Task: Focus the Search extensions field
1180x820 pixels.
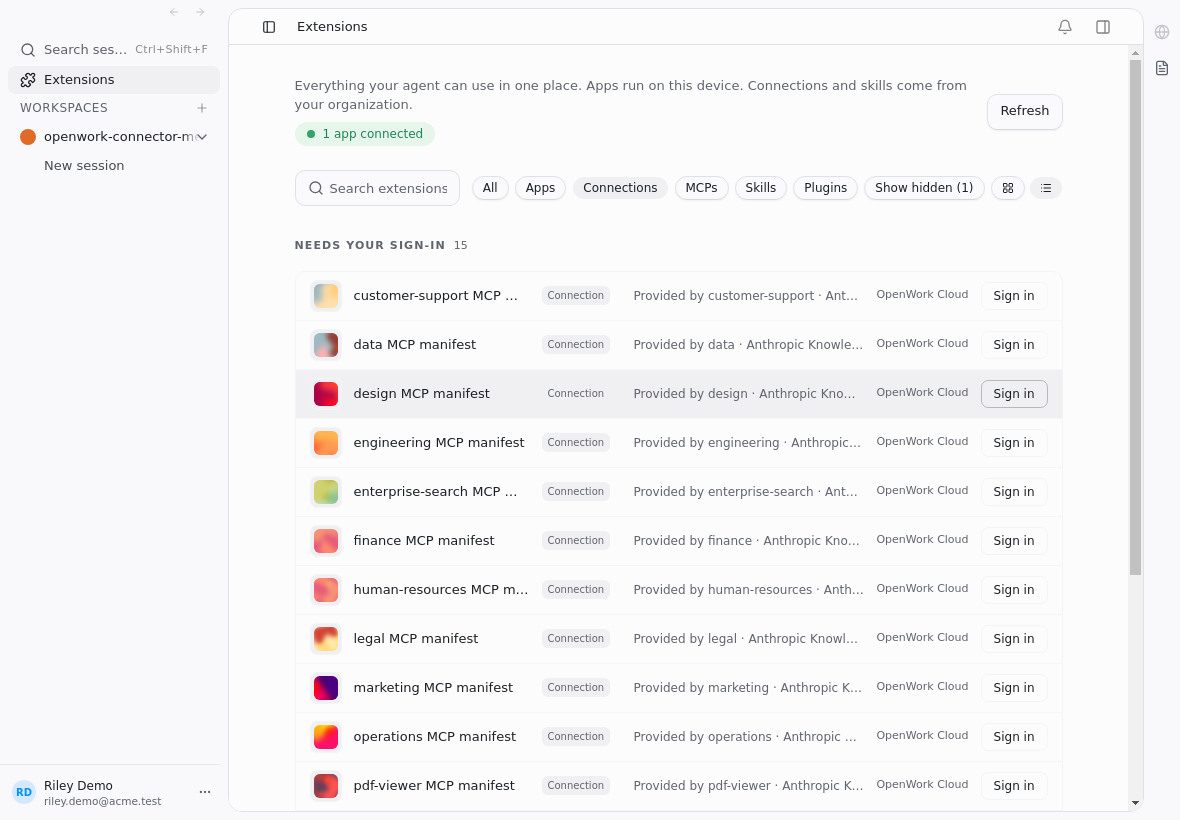Action: point(377,188)
